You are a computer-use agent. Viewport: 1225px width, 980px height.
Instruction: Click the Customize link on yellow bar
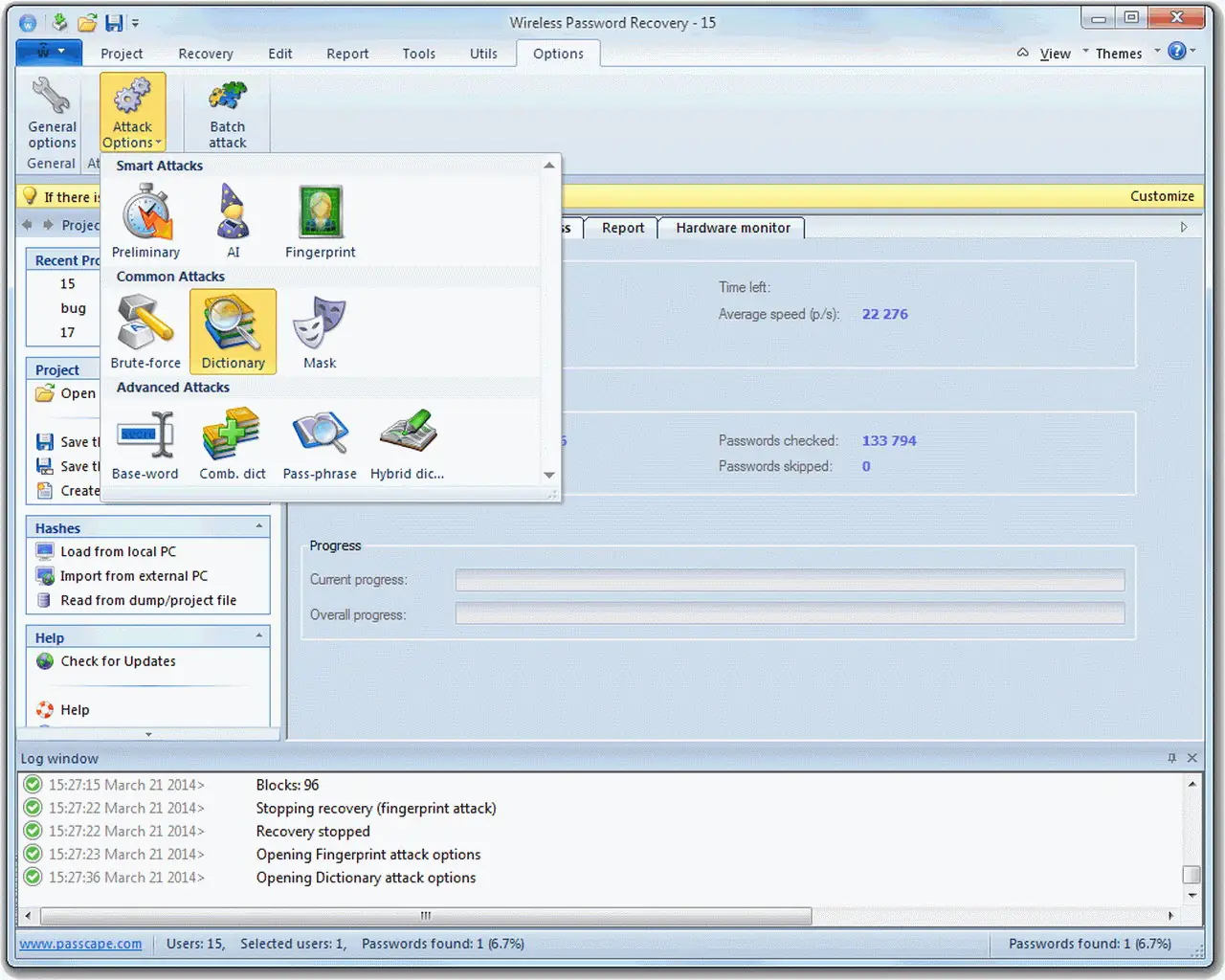click(x=1162, y=196)
